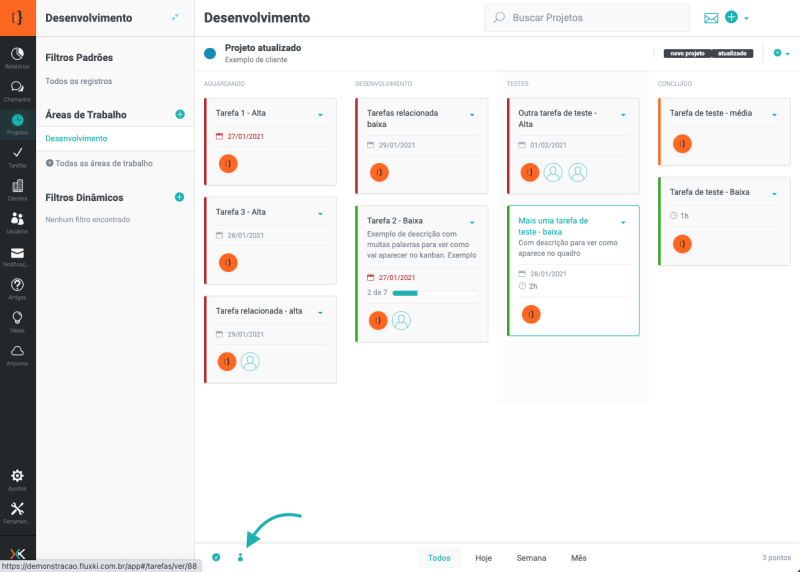
Task: Expand the Tarefa 1 - Alta card menu
Action: point(320,115)
